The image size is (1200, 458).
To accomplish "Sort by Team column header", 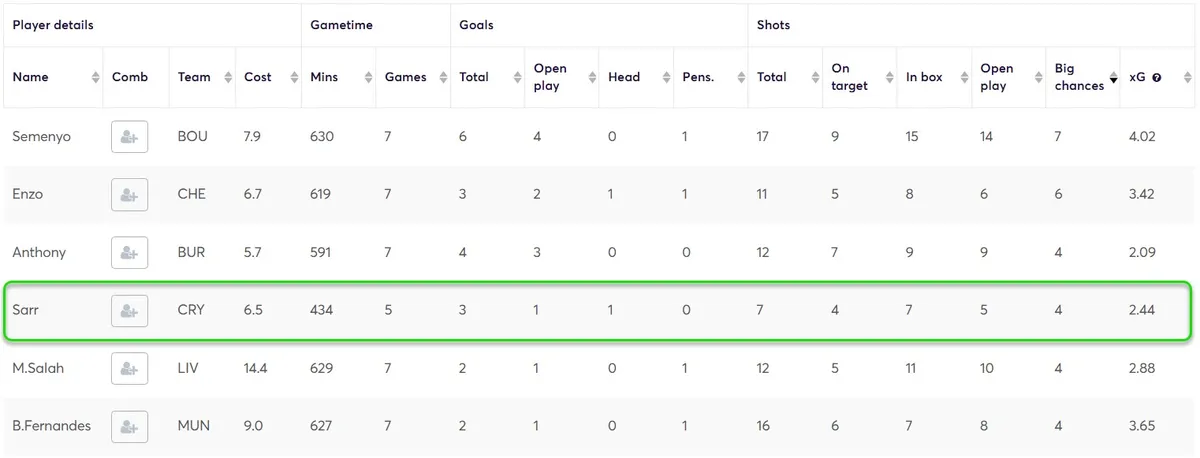I will click(194, 77).
